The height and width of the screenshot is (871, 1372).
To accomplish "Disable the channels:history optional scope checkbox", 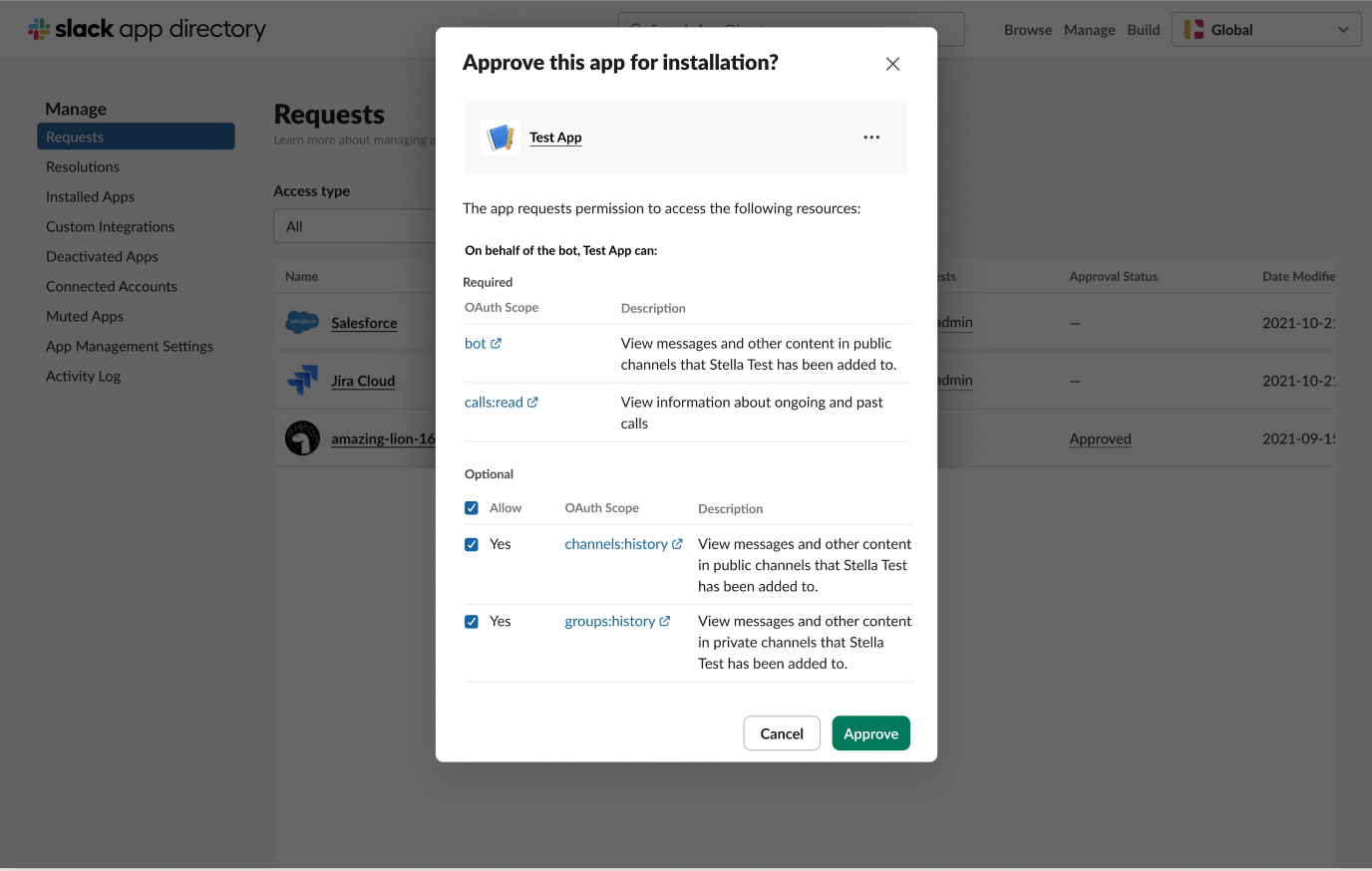I will point(471,544).
